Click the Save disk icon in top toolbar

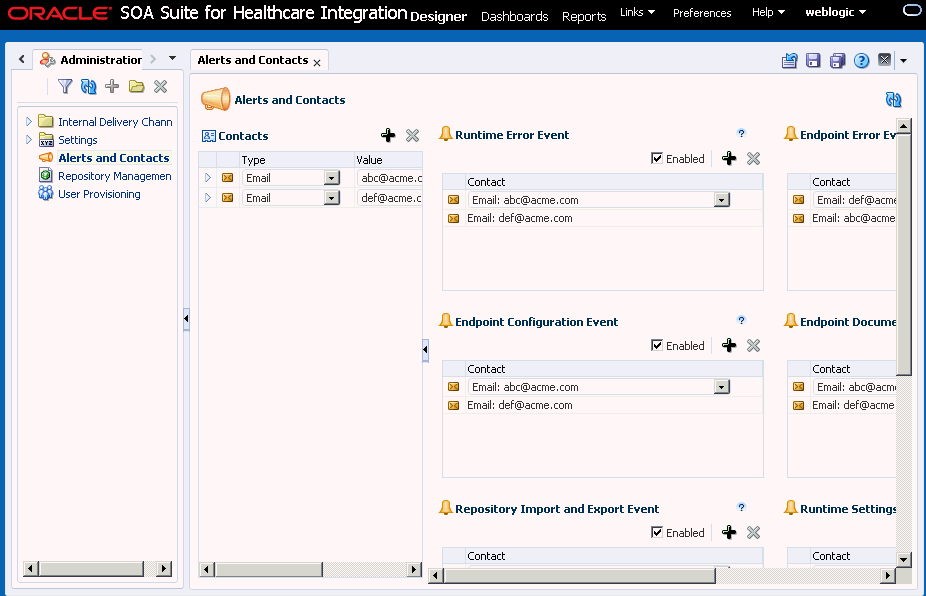(813, 60)
